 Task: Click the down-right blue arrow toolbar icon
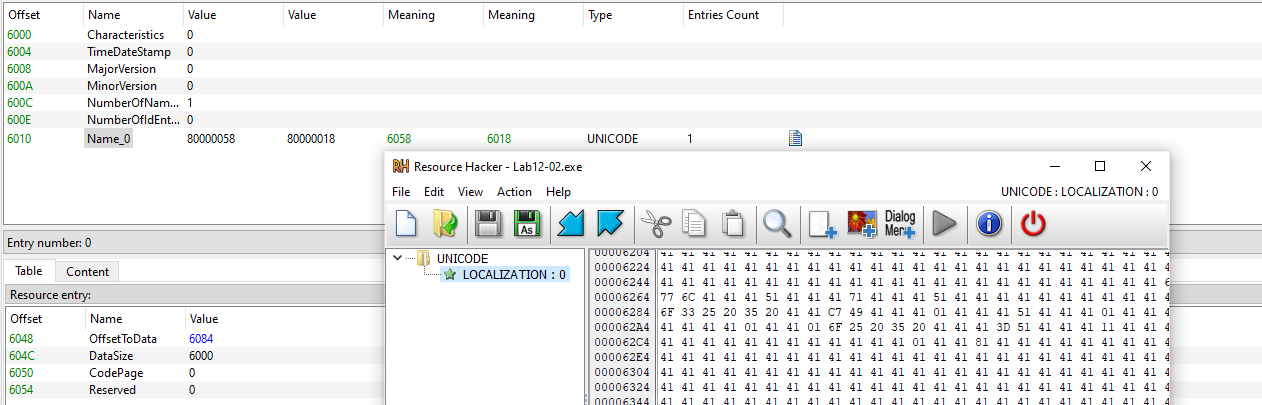(x=609, y=224)
